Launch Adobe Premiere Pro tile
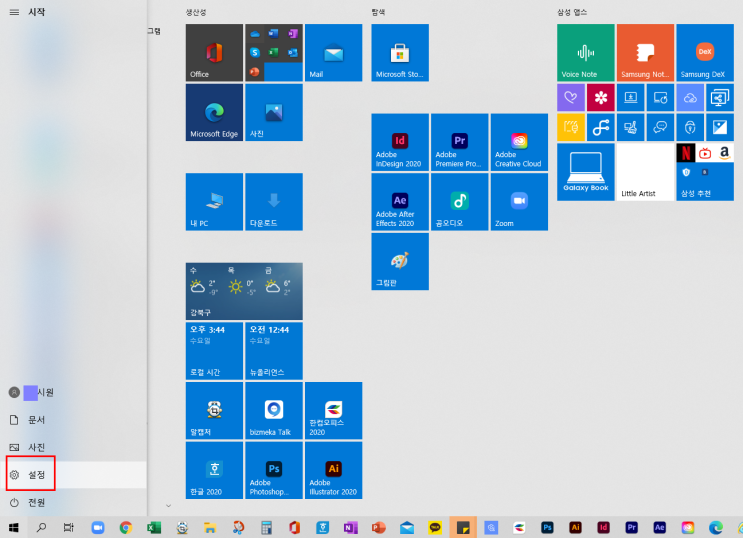743x538 pixels. tap(460, 142)
